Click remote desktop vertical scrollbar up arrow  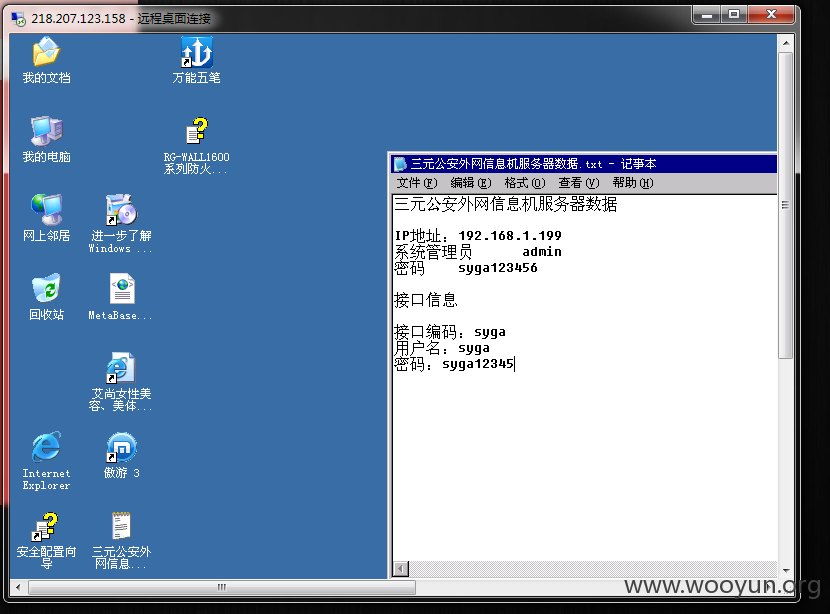786,43
